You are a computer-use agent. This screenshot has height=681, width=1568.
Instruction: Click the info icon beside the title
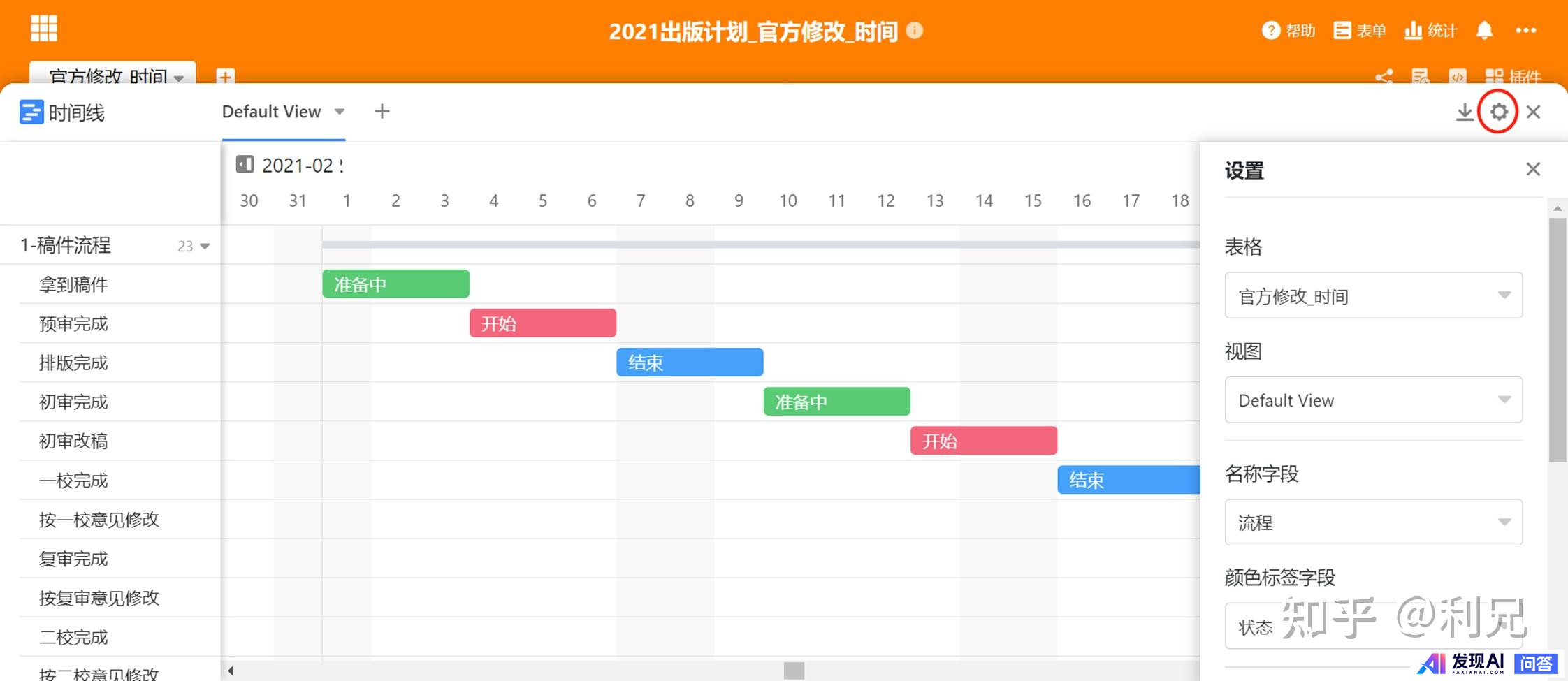[x=915, y=31]
